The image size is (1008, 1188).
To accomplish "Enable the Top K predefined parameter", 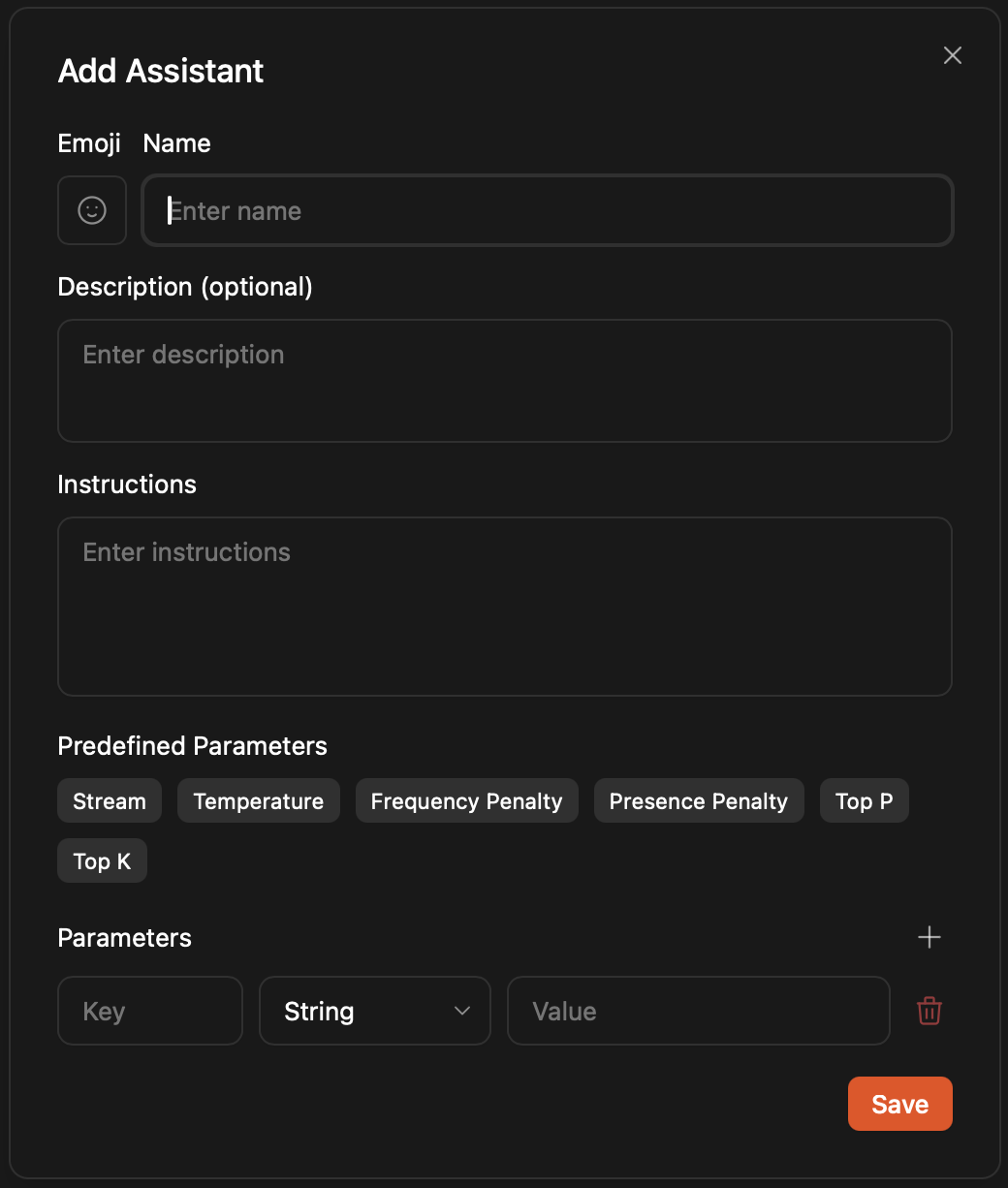I will tap(102, 860).
